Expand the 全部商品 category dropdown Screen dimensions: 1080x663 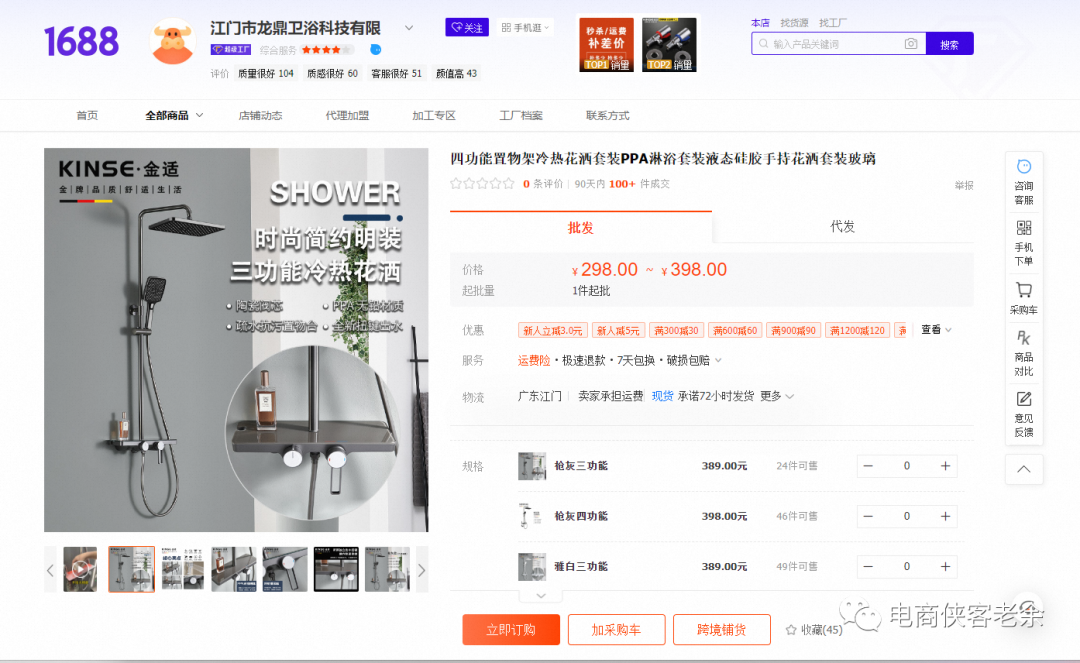point(168,115)
